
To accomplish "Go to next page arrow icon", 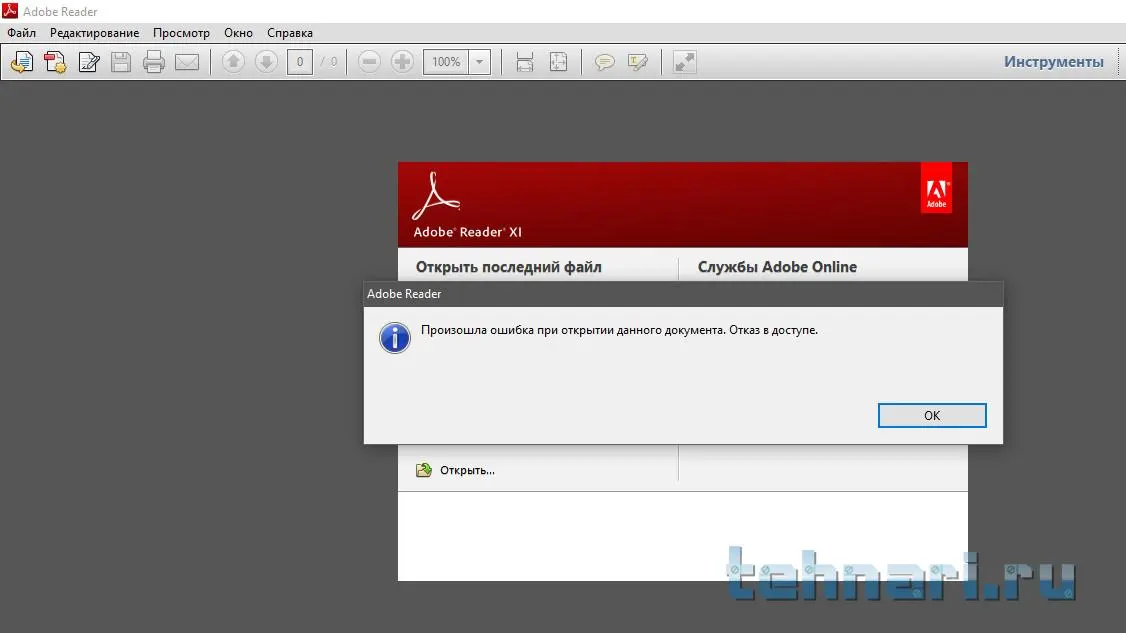I will 266,62.
